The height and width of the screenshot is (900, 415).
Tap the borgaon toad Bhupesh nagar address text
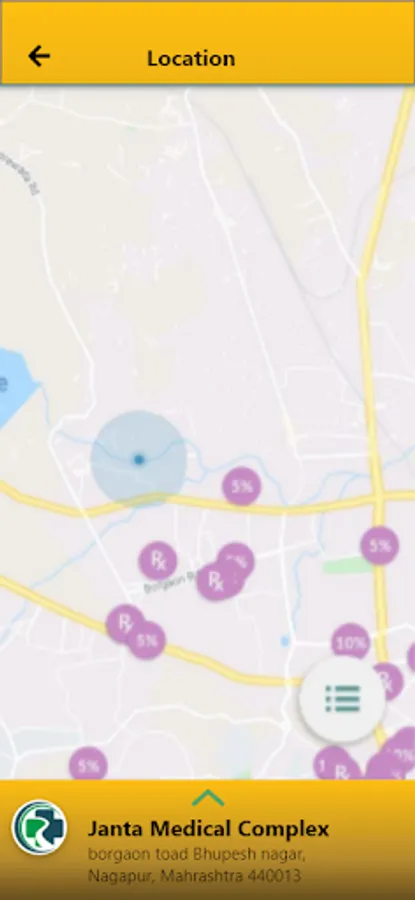click(x=196, y=855)
